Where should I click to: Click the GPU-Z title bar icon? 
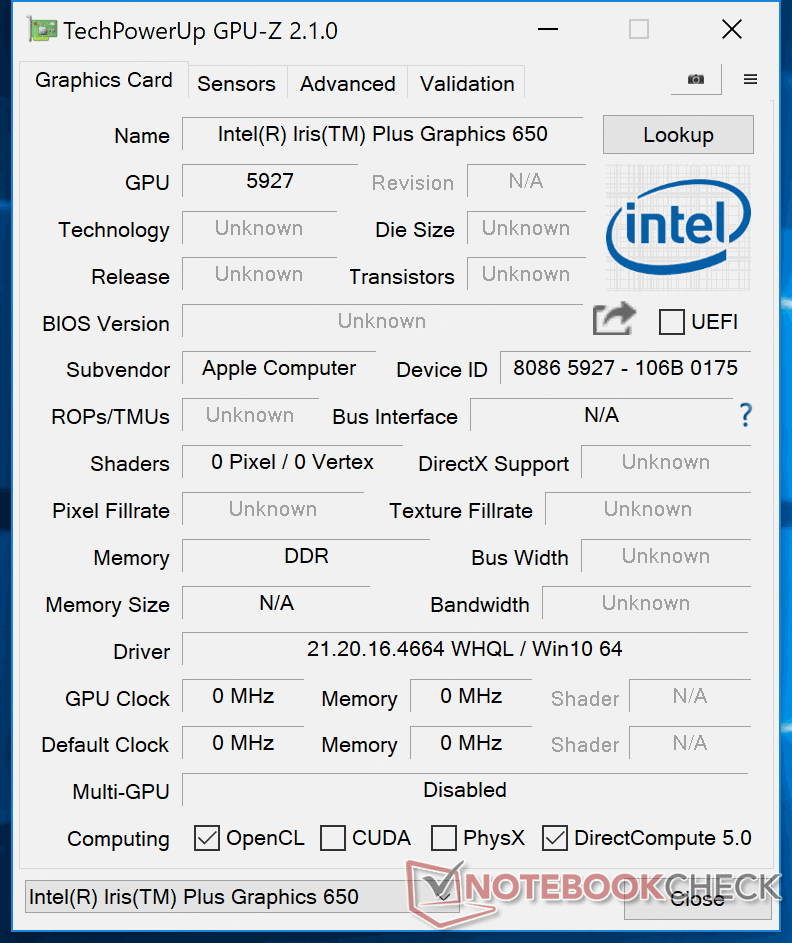42,30
